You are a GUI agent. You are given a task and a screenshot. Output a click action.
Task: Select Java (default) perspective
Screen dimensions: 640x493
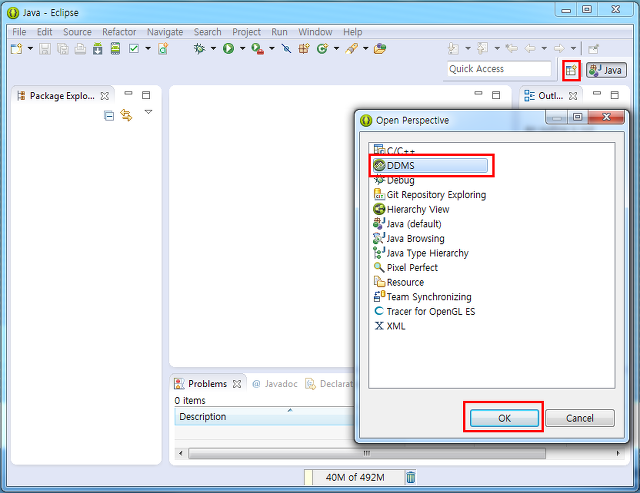pyautogui.click(x=407, y=224)
